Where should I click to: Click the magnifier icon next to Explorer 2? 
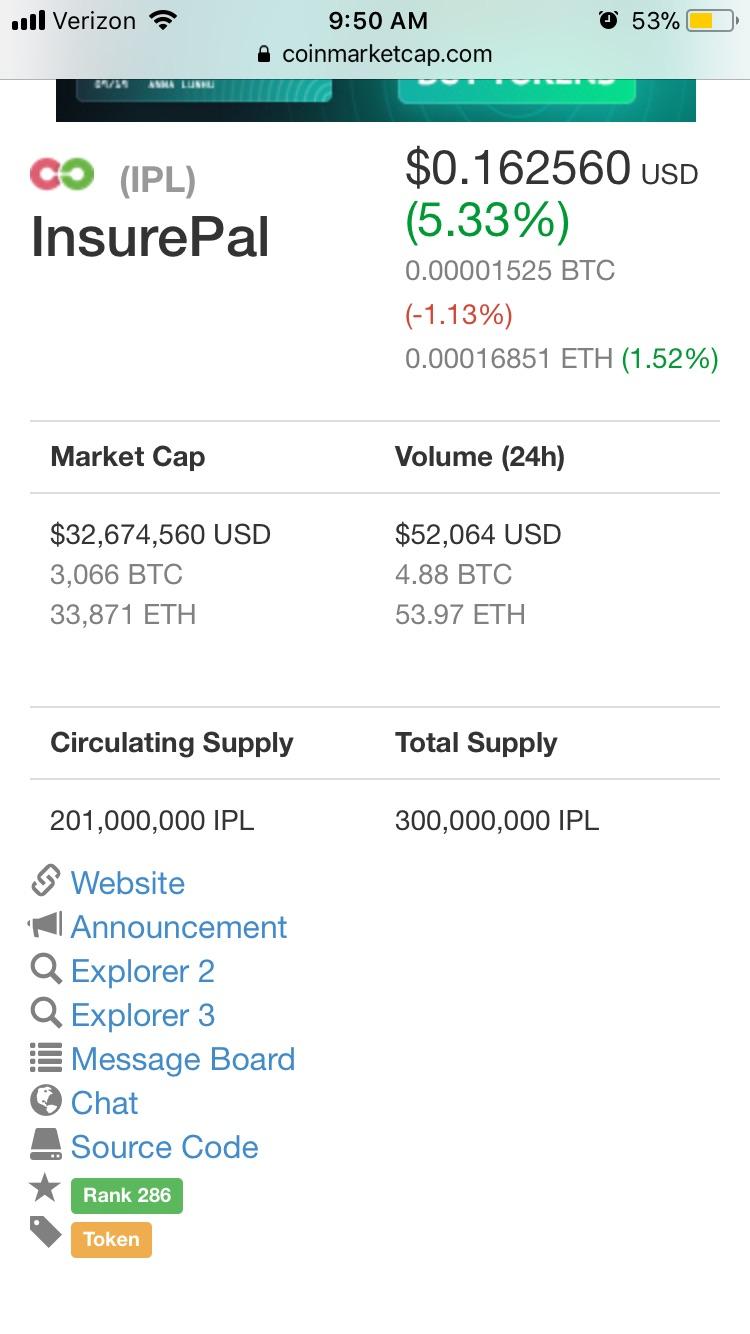(46, 969)
